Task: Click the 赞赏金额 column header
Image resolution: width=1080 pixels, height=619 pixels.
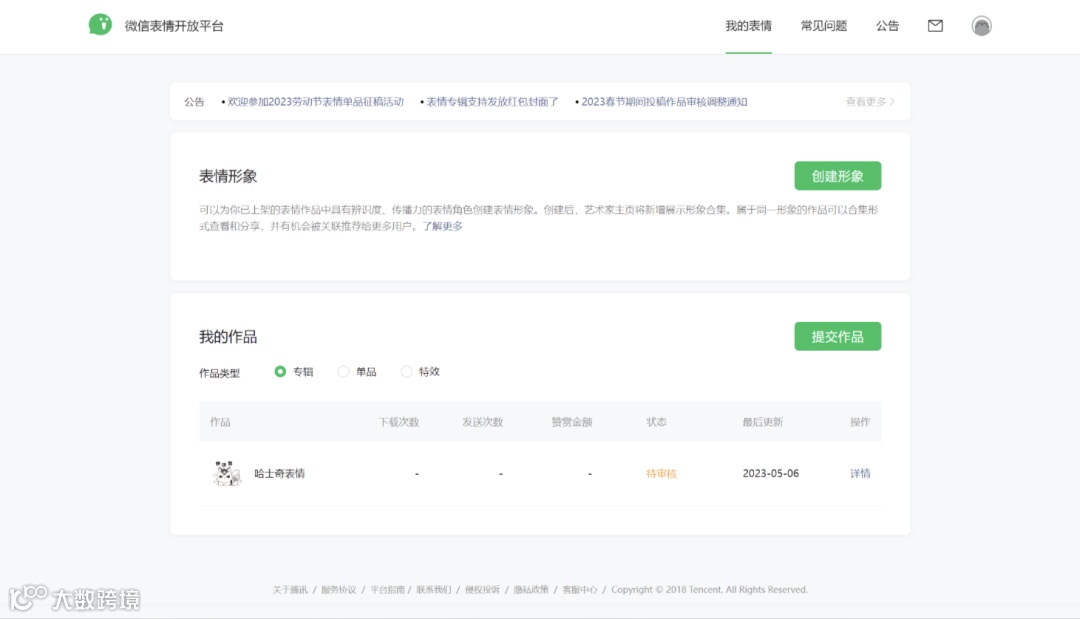Action: pos(572,421)
